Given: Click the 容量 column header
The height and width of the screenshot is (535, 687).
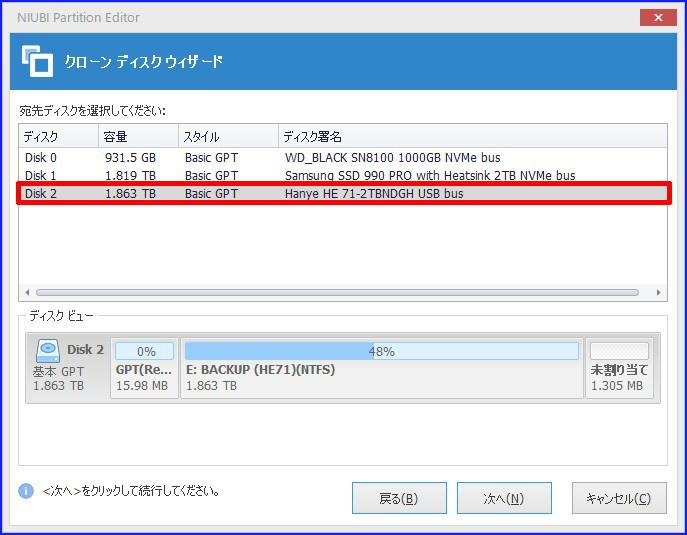Looking at the screenshot, I should click(x=138, y=136).
